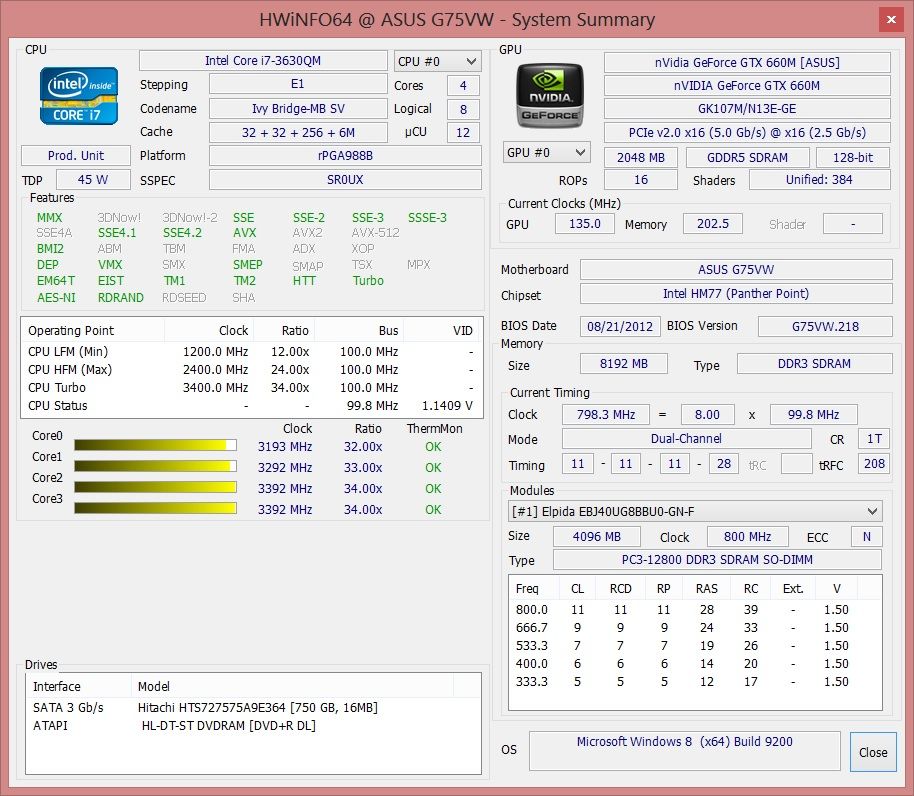Viewport: 914px width, 796px height.
Task: Click the module type PC3-12800 DDR3 field
Action: click(x=718, y=559)
